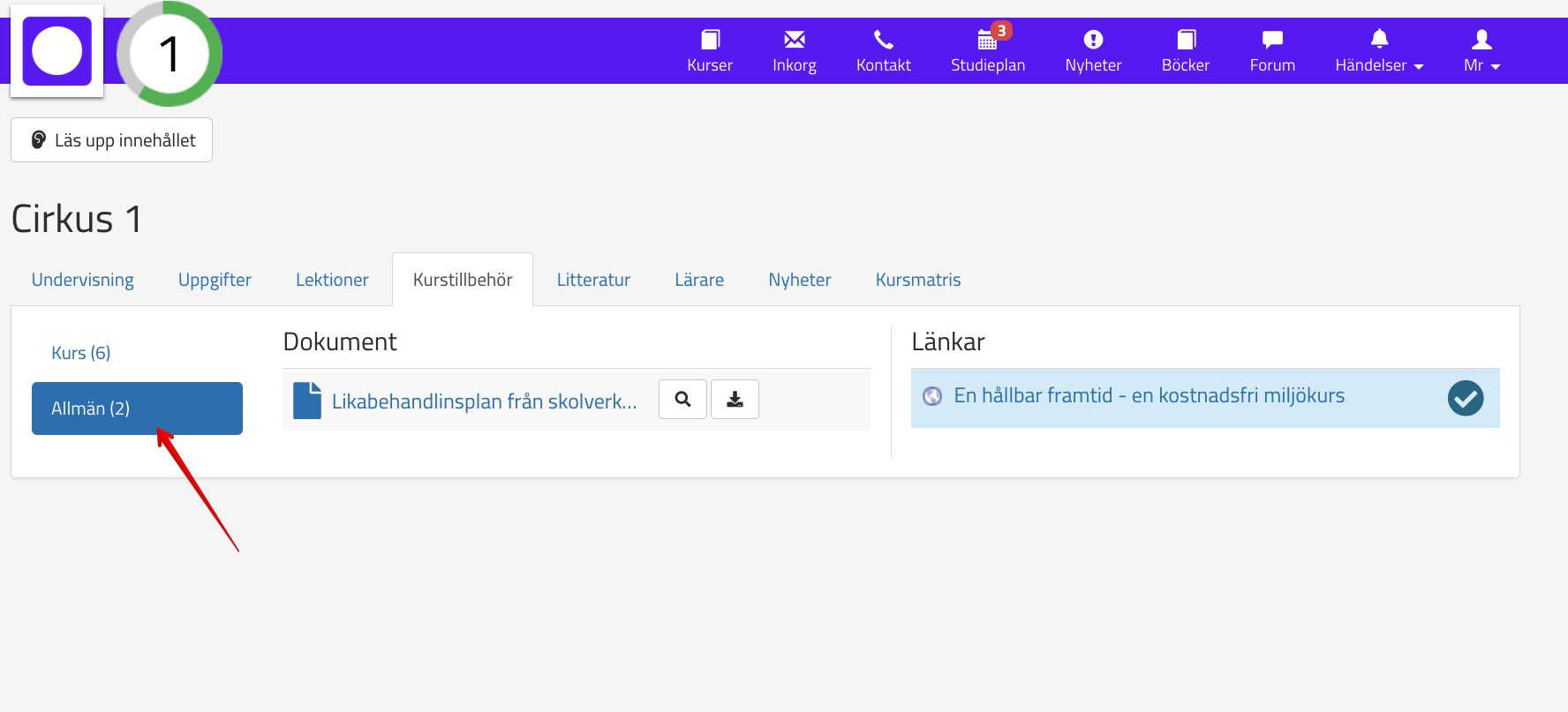The image size is (1568, 712).
Task: Expand the Mr user account dropdown
Action: tap(1481, 51)
